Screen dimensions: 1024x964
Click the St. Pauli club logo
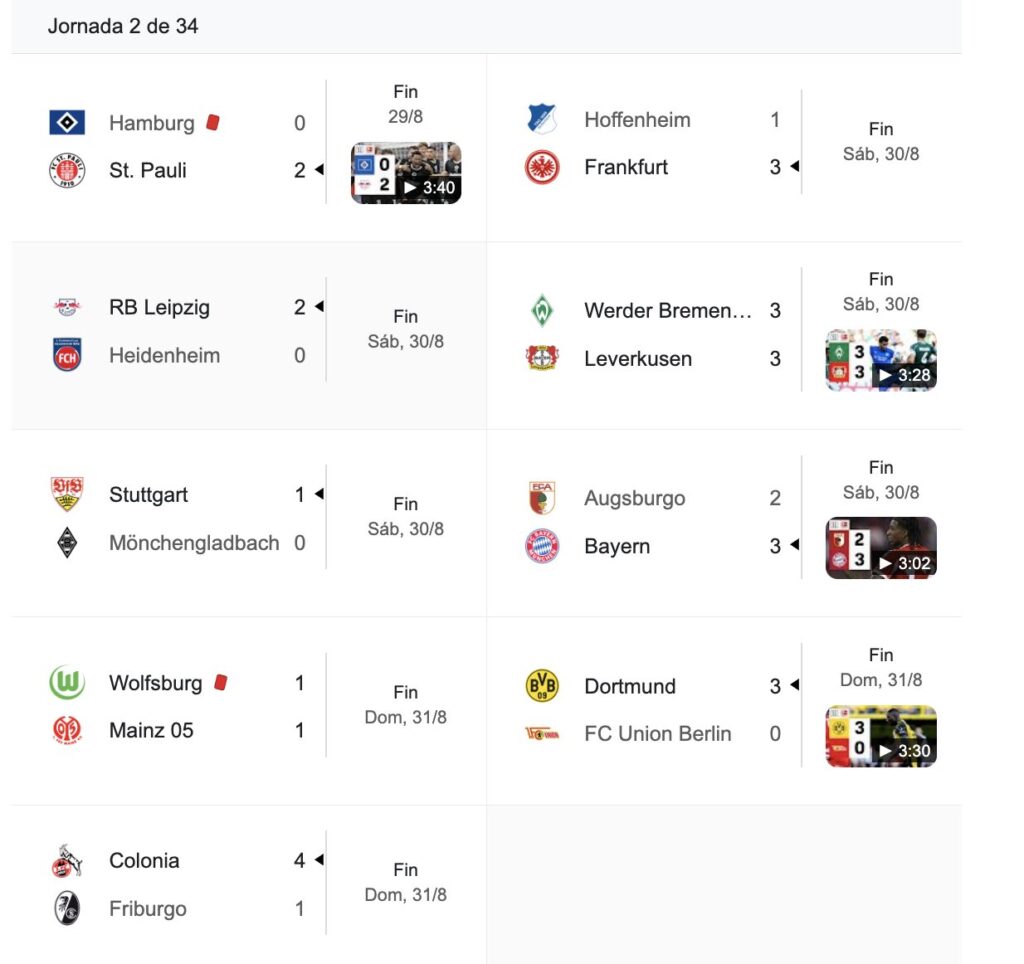[x=67, y=171]
